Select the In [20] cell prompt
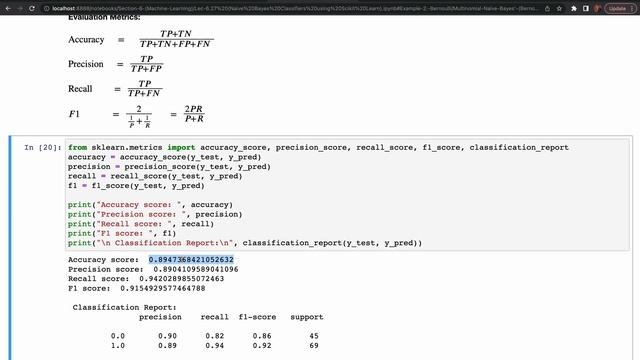 [42, 147]
